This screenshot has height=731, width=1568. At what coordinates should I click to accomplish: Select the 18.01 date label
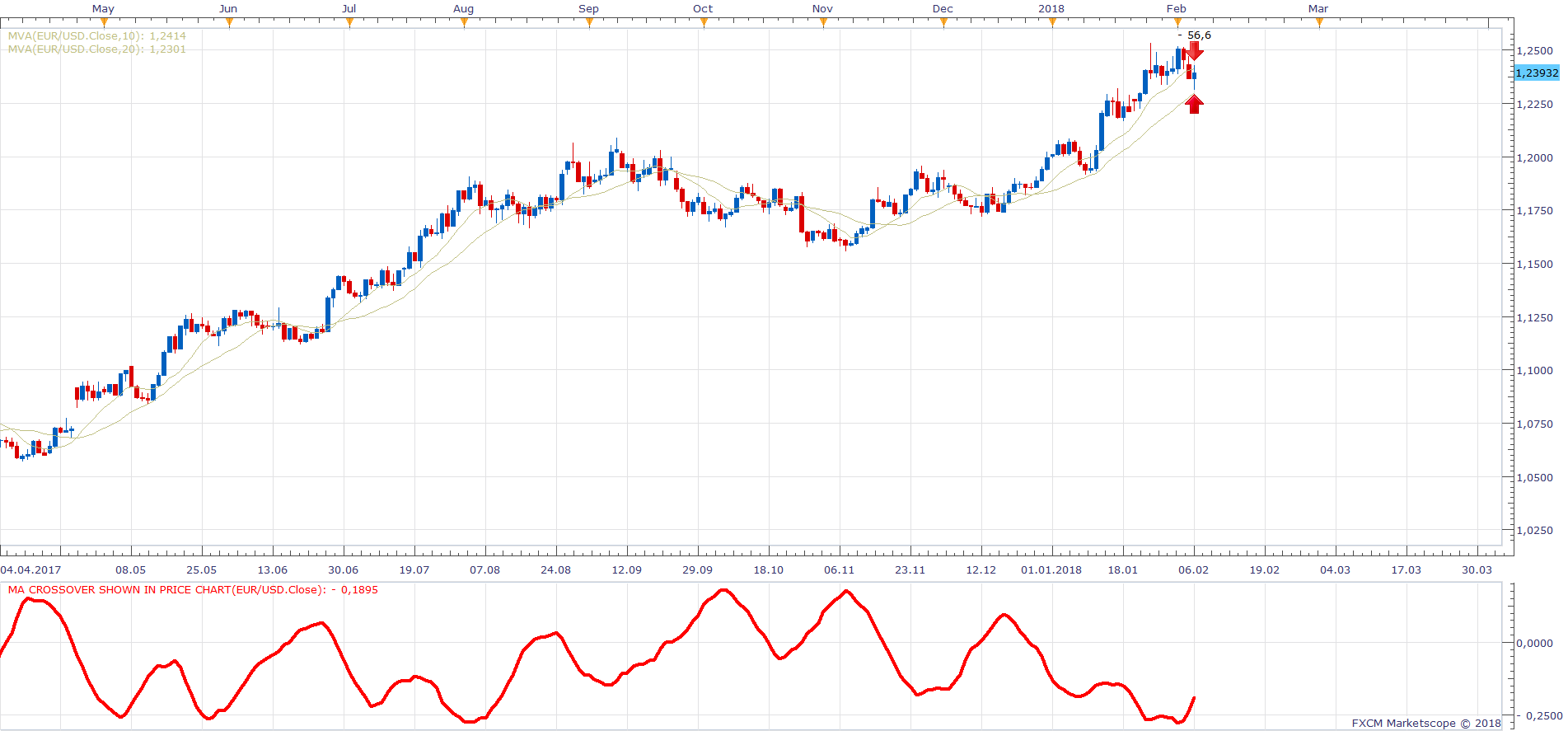pos(1122,570)
